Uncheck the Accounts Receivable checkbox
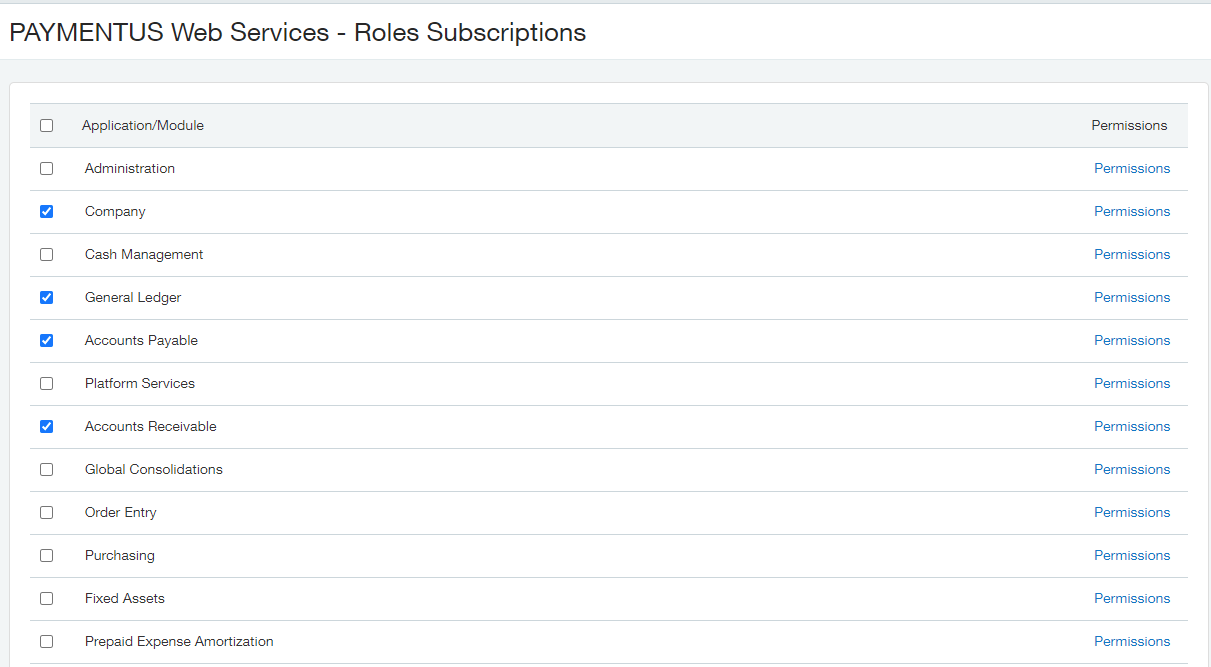Image resolution: width=1211 pixels, height=667 pixels. [46, 427]
